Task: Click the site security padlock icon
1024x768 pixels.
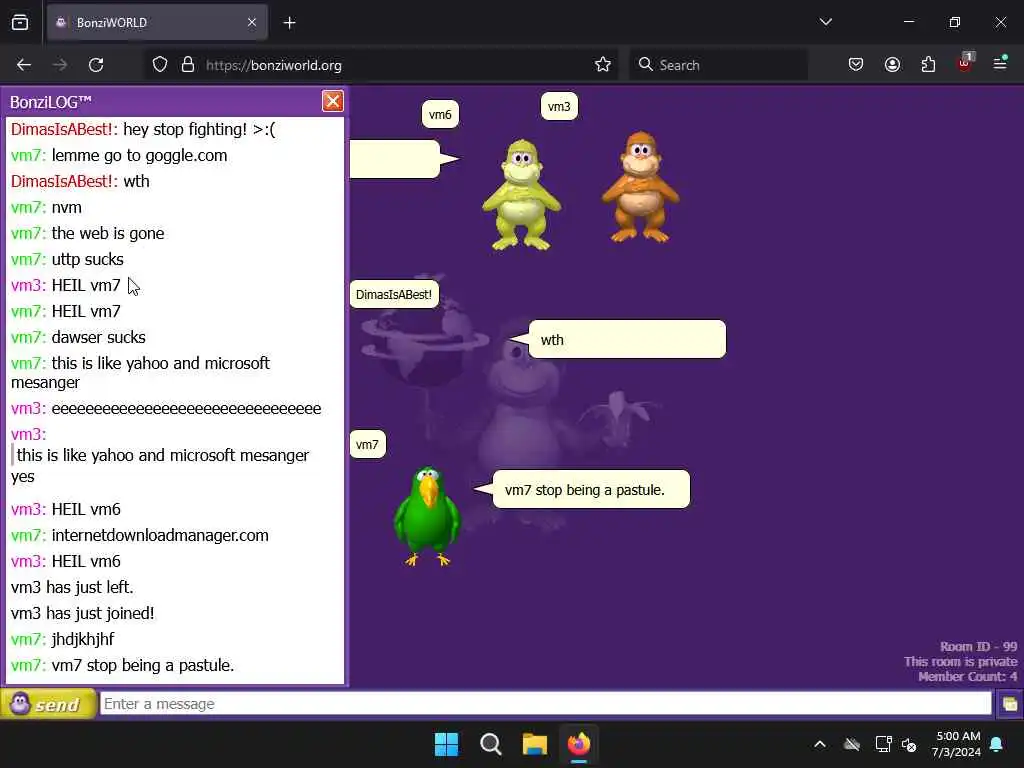Action: [188, 65]
